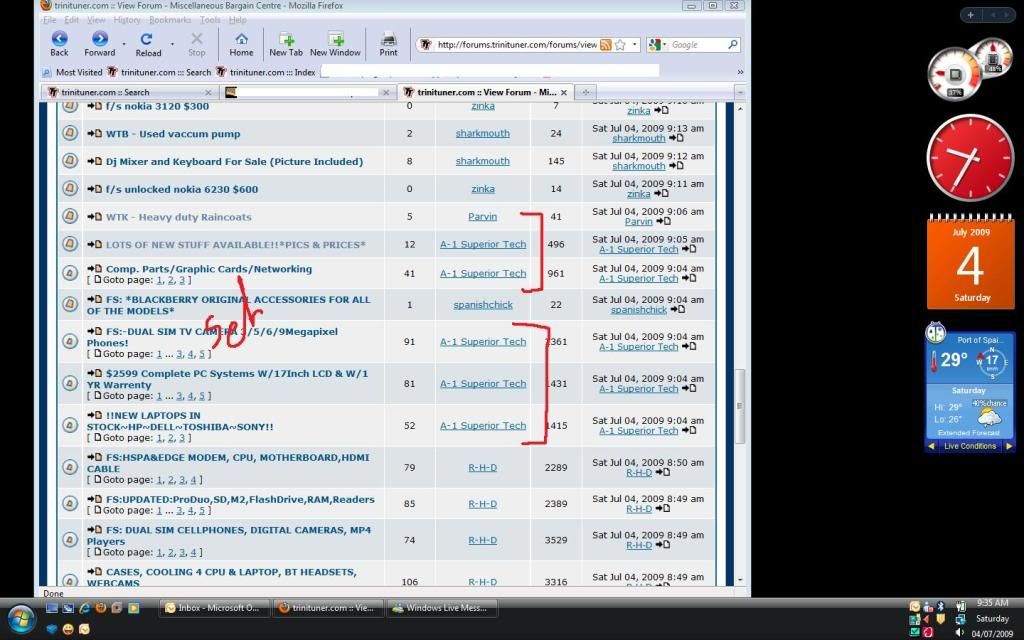Image resolution: width=1024 pixels, height=640 pixels.
Task: Open the address bar history dropdown
Action: (634, 45)
